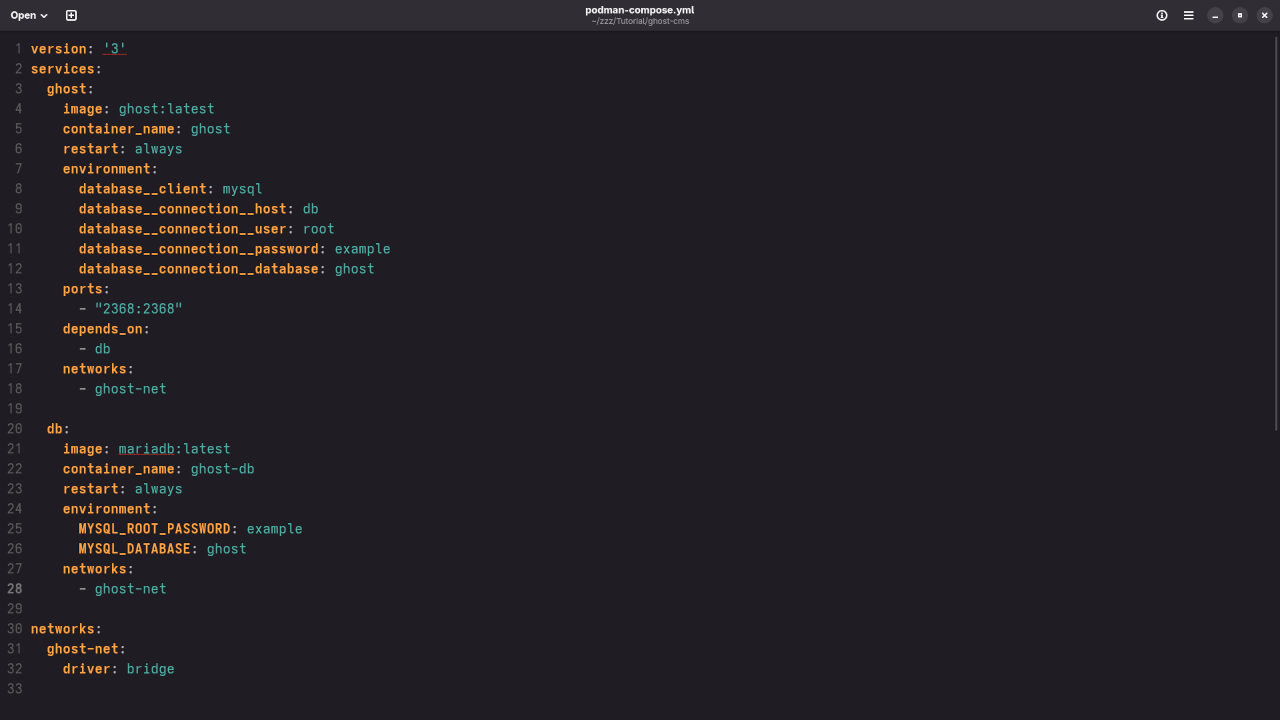Click top-level 'networks:' on line 30
1280x720 pixels.
click(x=67, y=629)
